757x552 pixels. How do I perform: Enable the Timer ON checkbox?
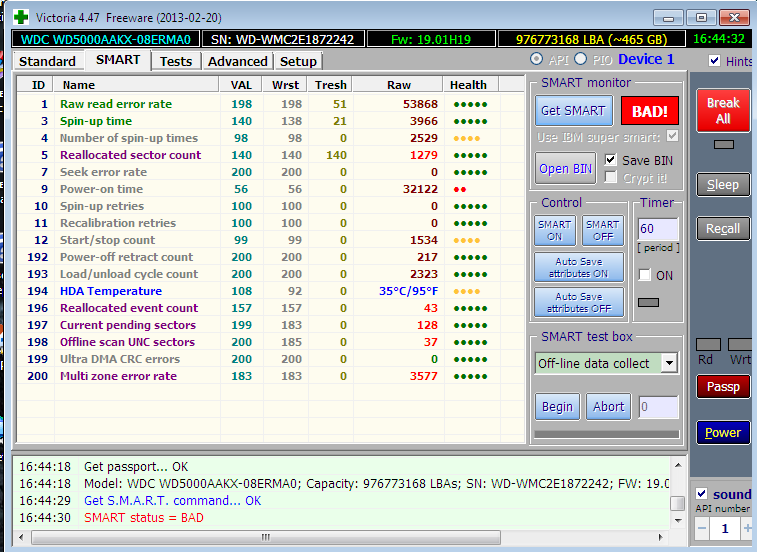pos(645,275)
